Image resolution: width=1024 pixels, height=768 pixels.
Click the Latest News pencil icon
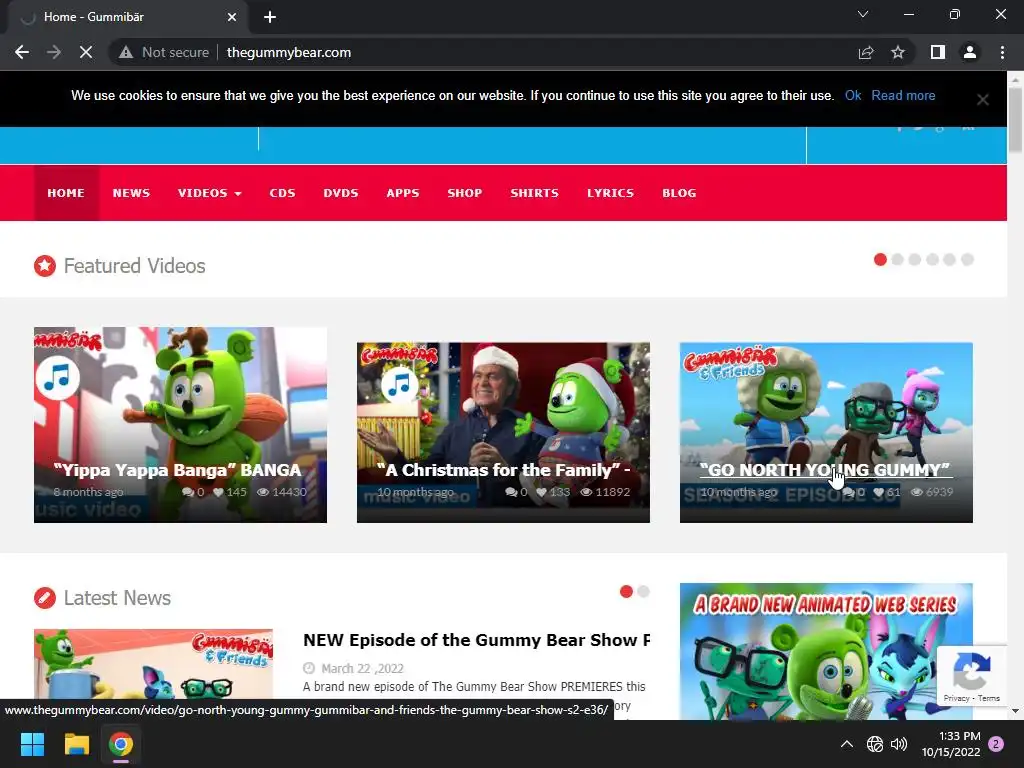pos(45,598)
